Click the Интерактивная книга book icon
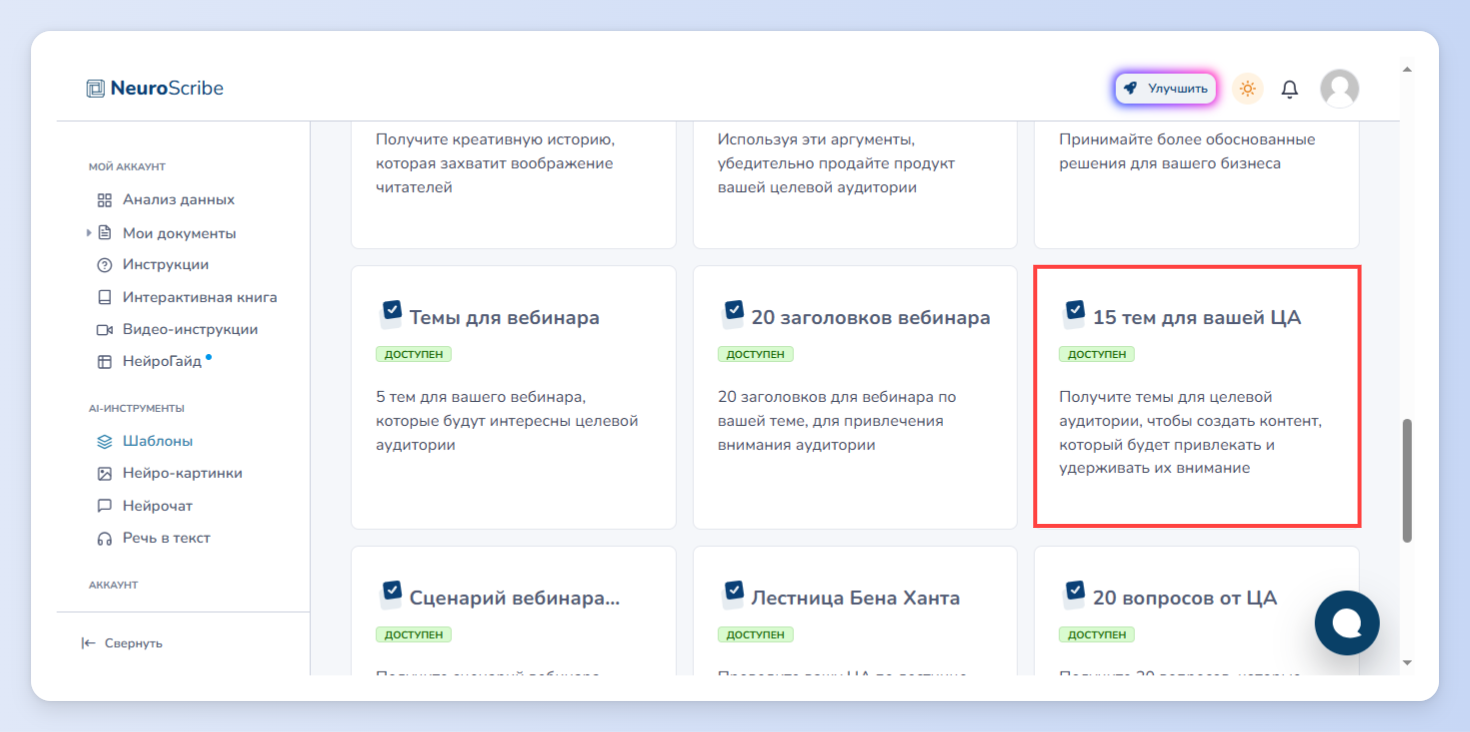Viewport: 1470px width, 732px height. pos(104,297)
